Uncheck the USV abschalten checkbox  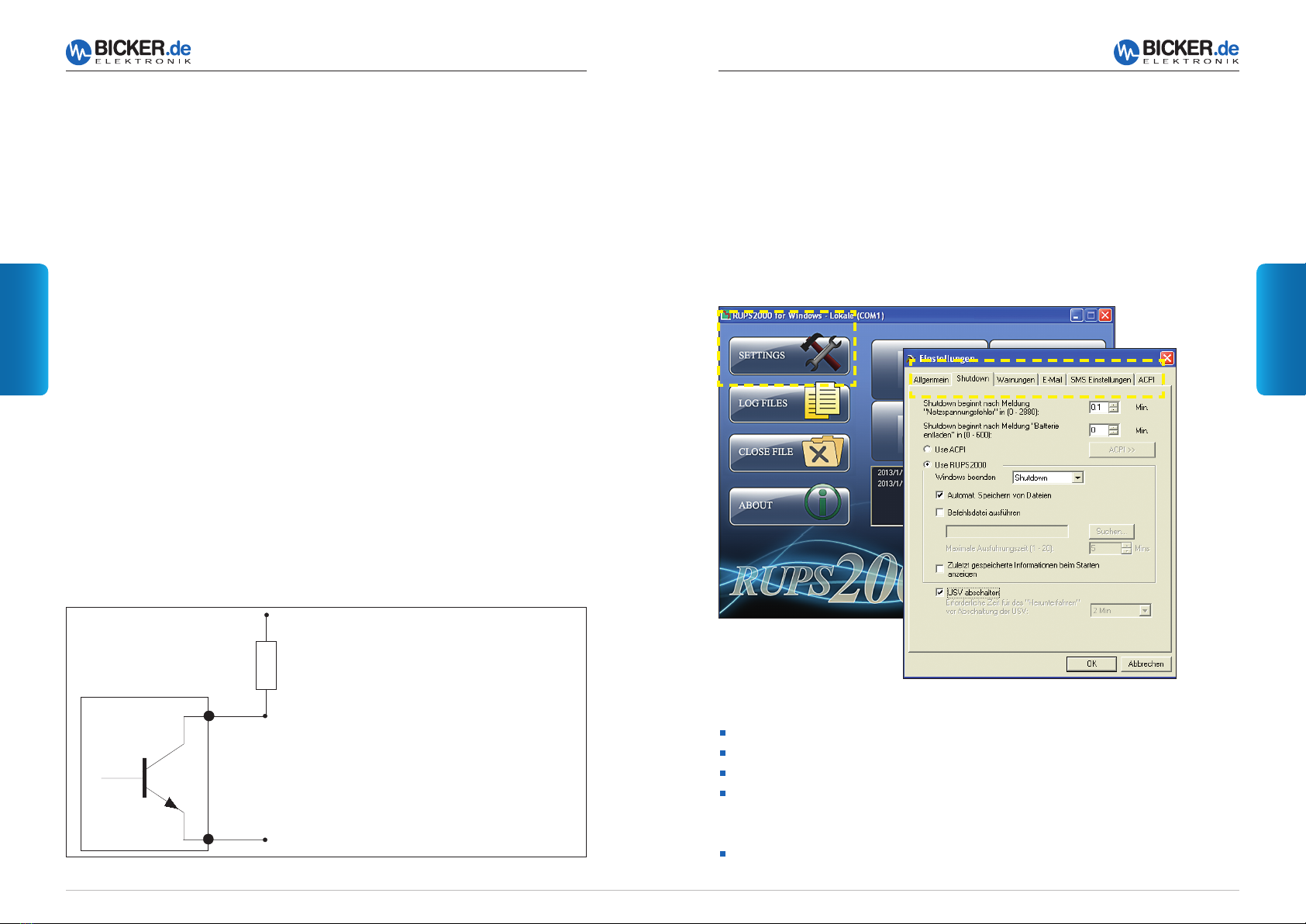939,592
